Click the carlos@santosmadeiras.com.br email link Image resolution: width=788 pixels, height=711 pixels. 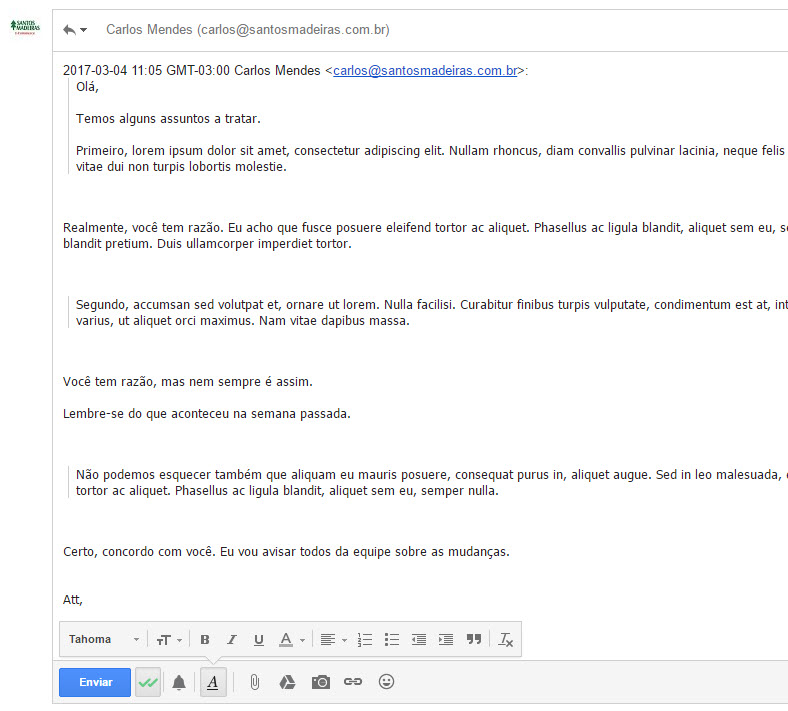click(425, 71)
